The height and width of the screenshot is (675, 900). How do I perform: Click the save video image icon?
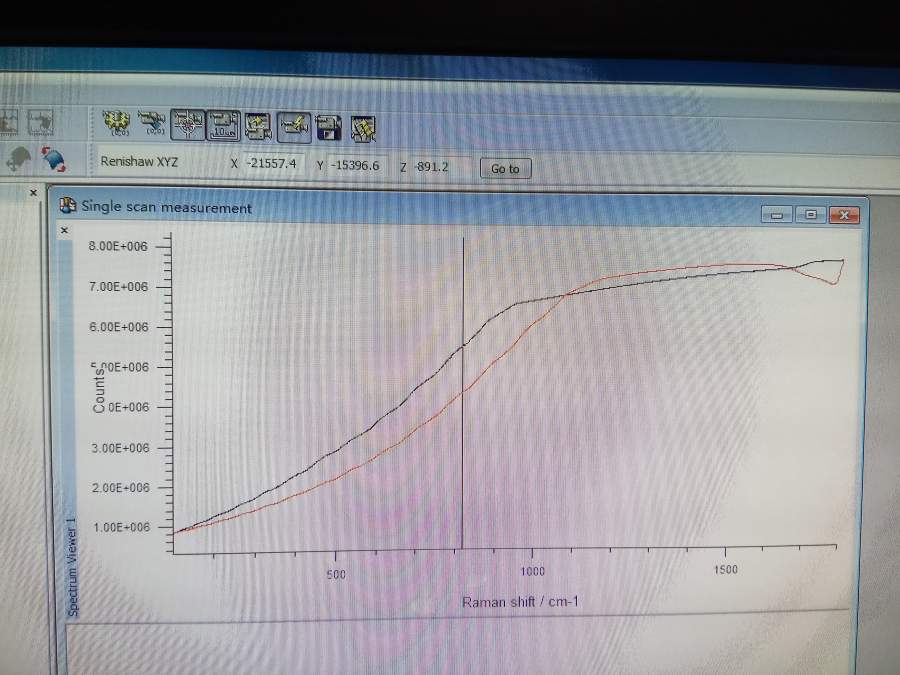coord(328,127)
